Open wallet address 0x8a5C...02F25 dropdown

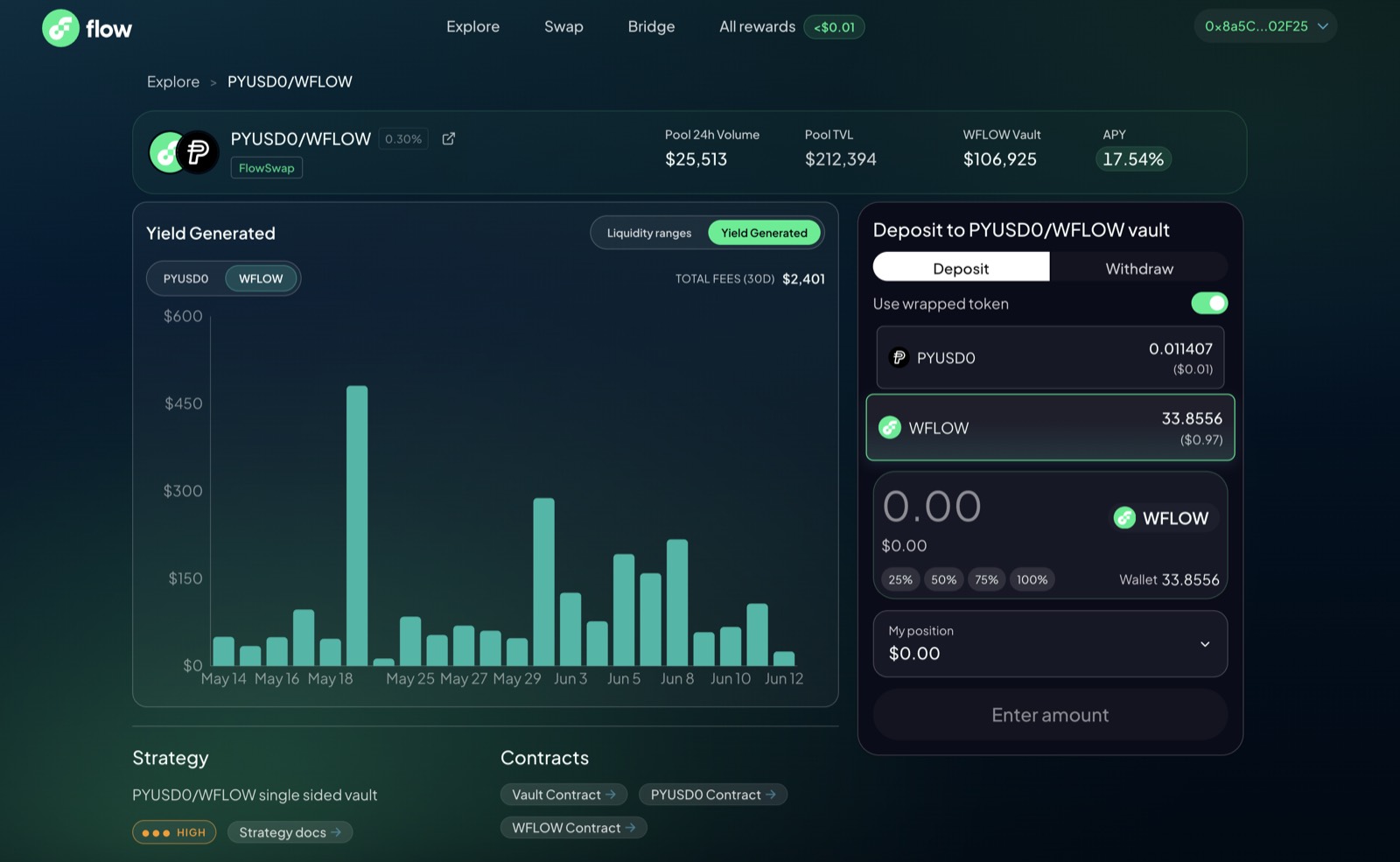pos(1265,26)
